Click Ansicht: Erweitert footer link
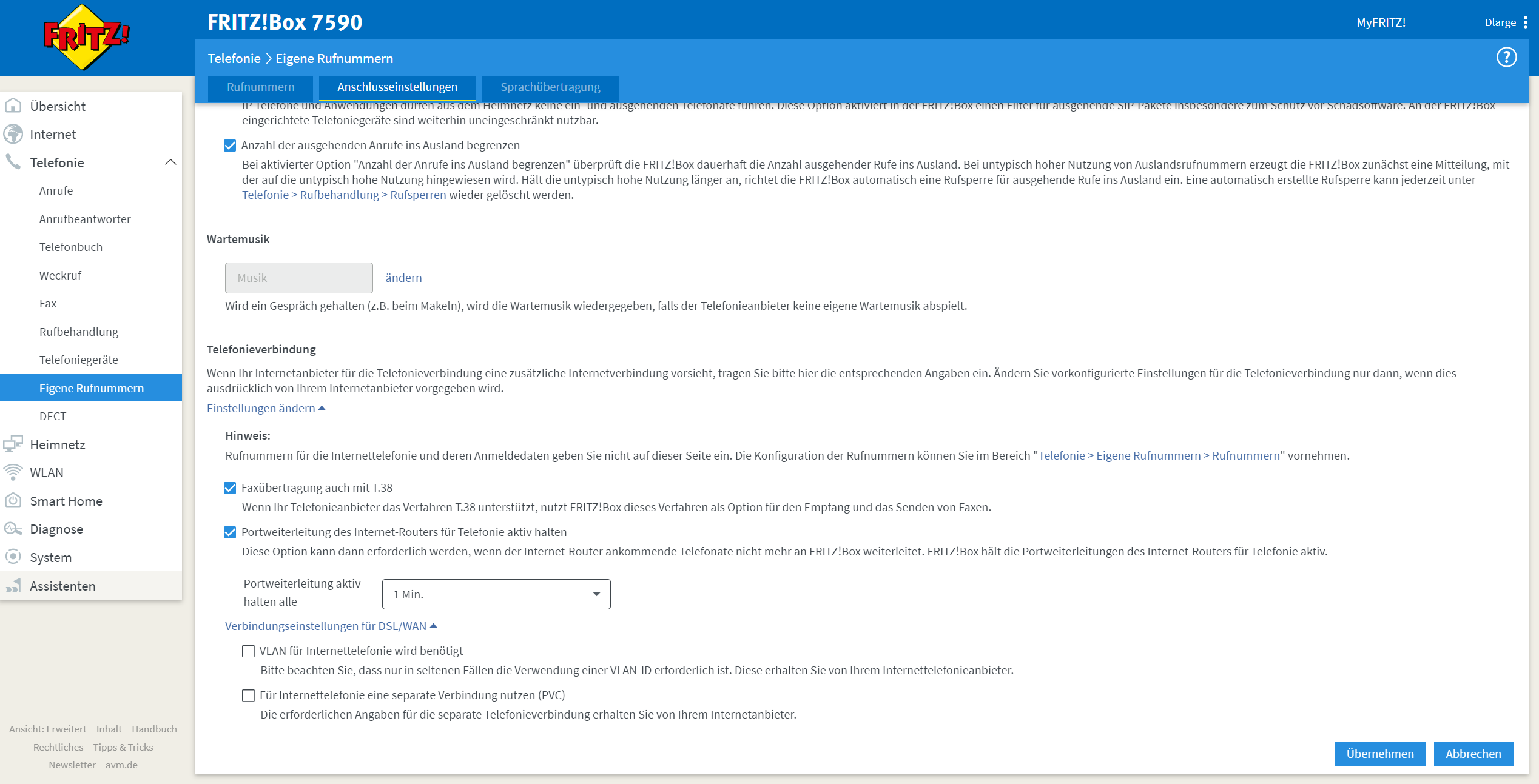The image size is (1539, 784). (48, 729)
